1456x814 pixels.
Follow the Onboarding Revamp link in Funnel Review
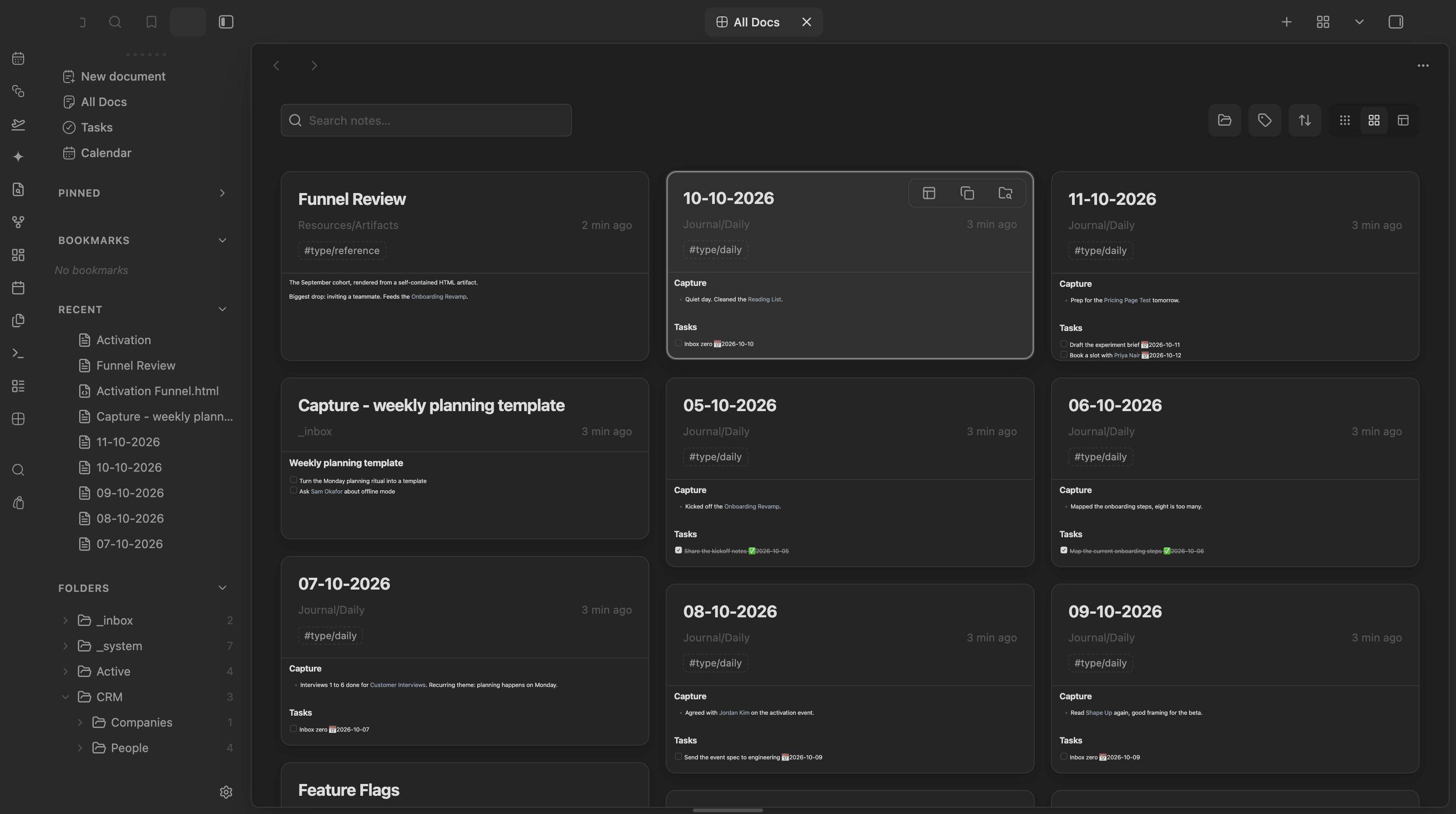[439, 297]
